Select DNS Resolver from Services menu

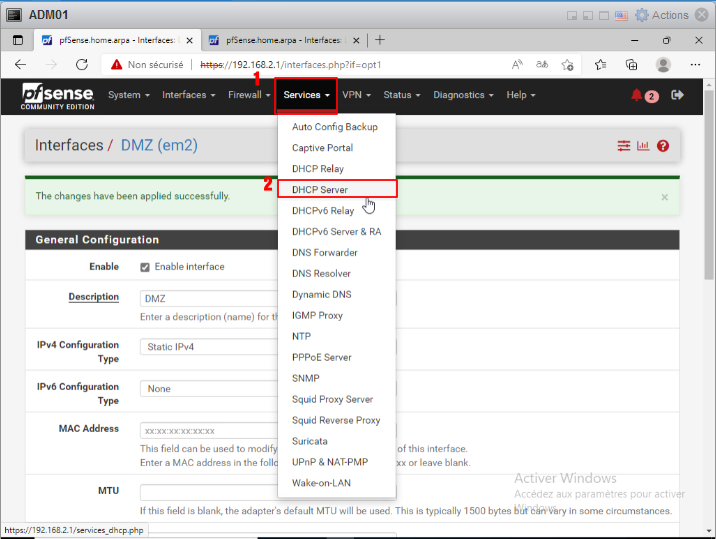[x=321, y=274]
